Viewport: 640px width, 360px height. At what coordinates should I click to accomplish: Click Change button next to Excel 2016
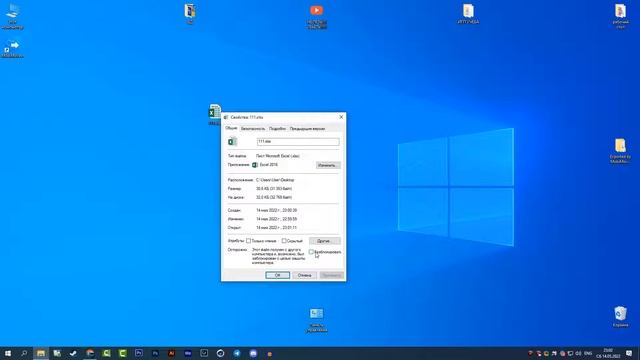pyautogui.click(x=328, y=165)
